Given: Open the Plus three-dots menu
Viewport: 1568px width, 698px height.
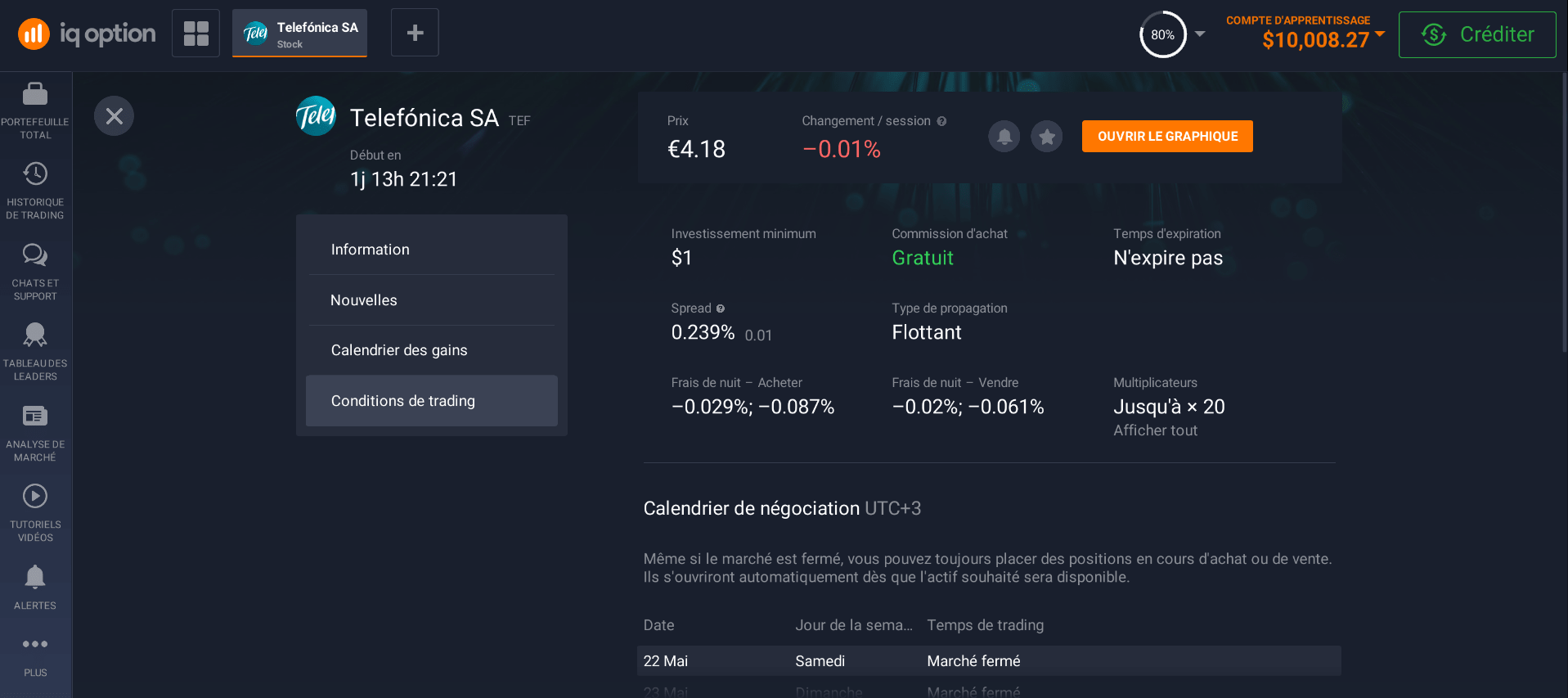Looking at the screenshot, I should [x=35, y=656].
